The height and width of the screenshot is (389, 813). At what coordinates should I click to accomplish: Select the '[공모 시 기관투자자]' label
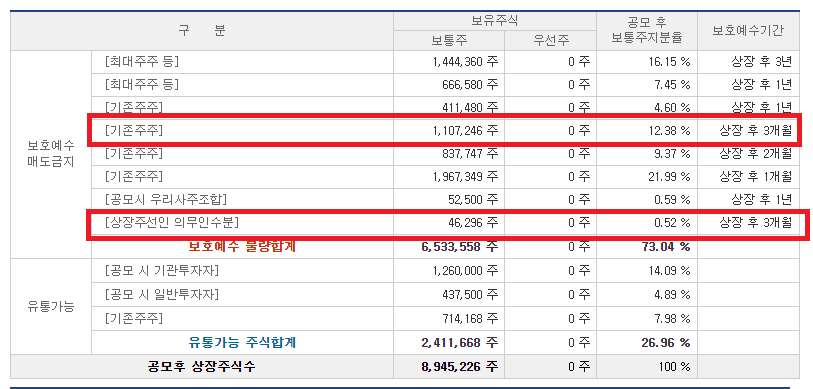(161, 270)
